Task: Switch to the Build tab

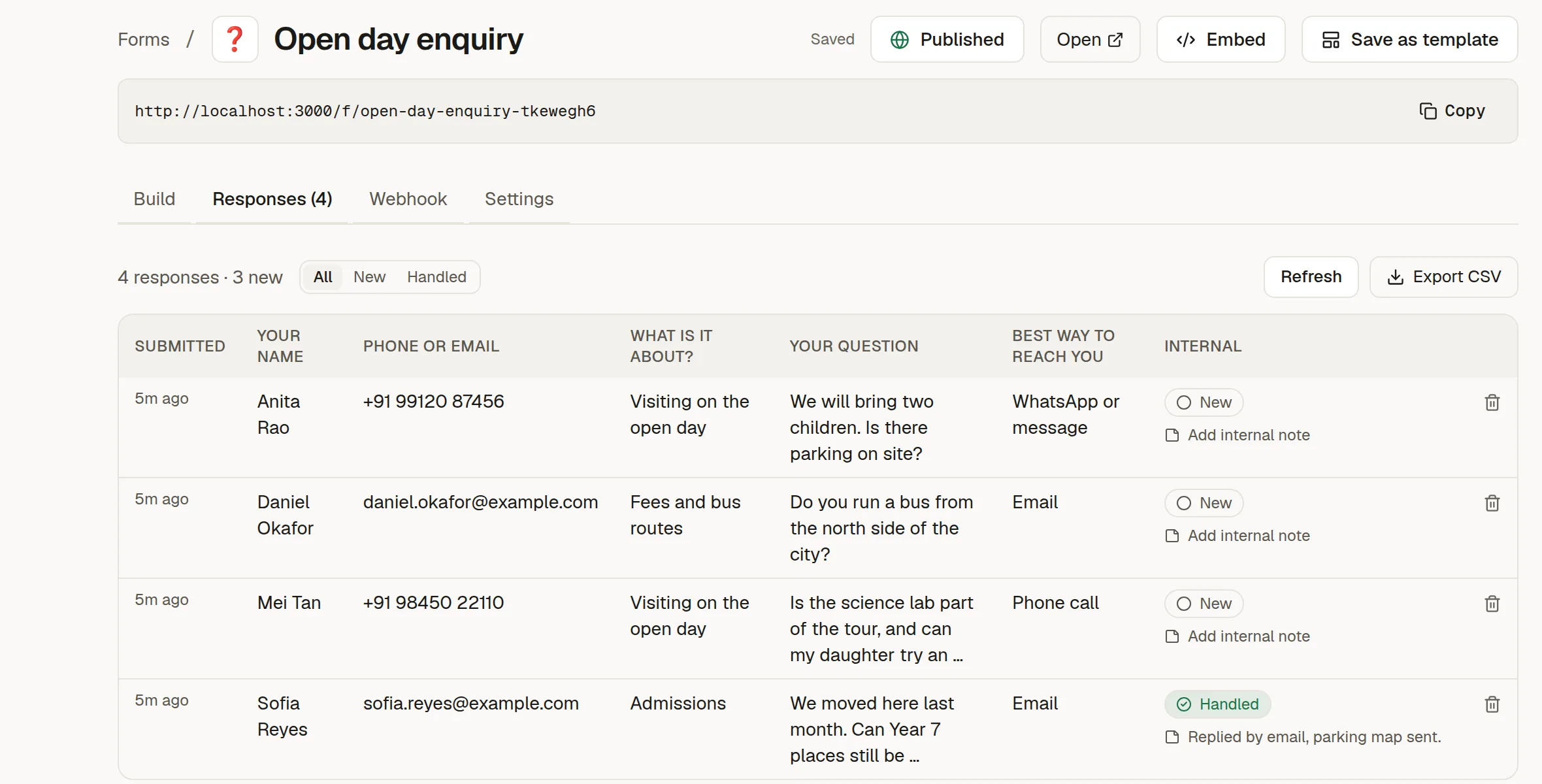Action: (x=154, y=199)
